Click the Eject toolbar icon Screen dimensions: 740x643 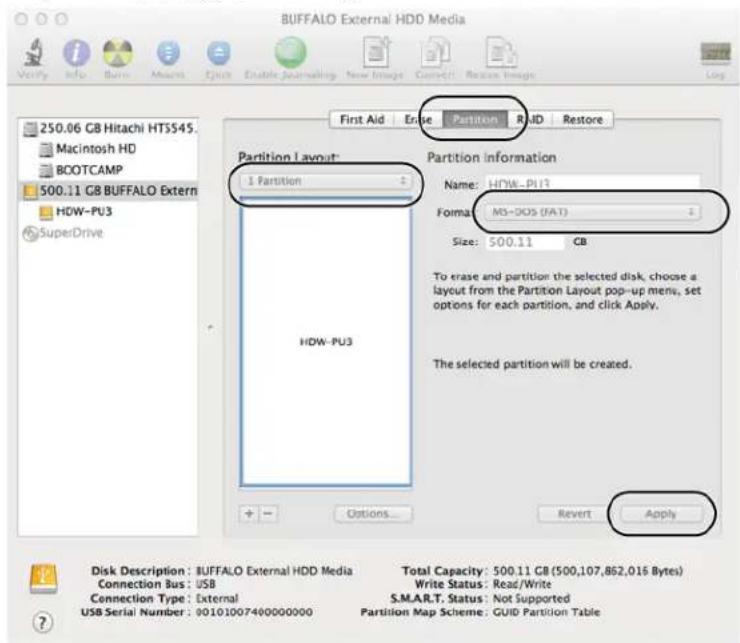(219, 53)
